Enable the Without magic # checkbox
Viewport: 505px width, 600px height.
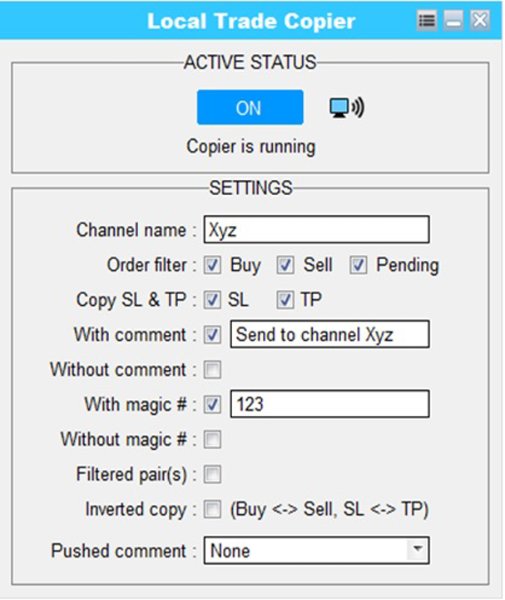[x=212, y=440]
